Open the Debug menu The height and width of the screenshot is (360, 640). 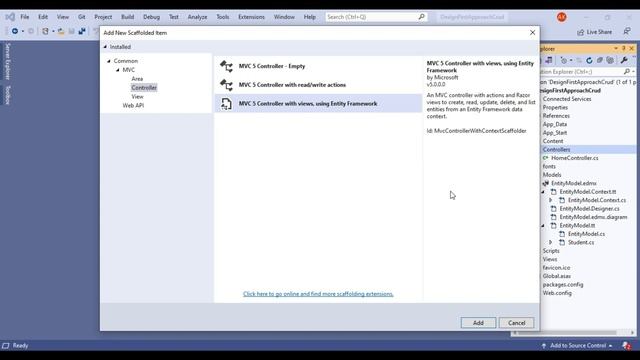point(151,17)
